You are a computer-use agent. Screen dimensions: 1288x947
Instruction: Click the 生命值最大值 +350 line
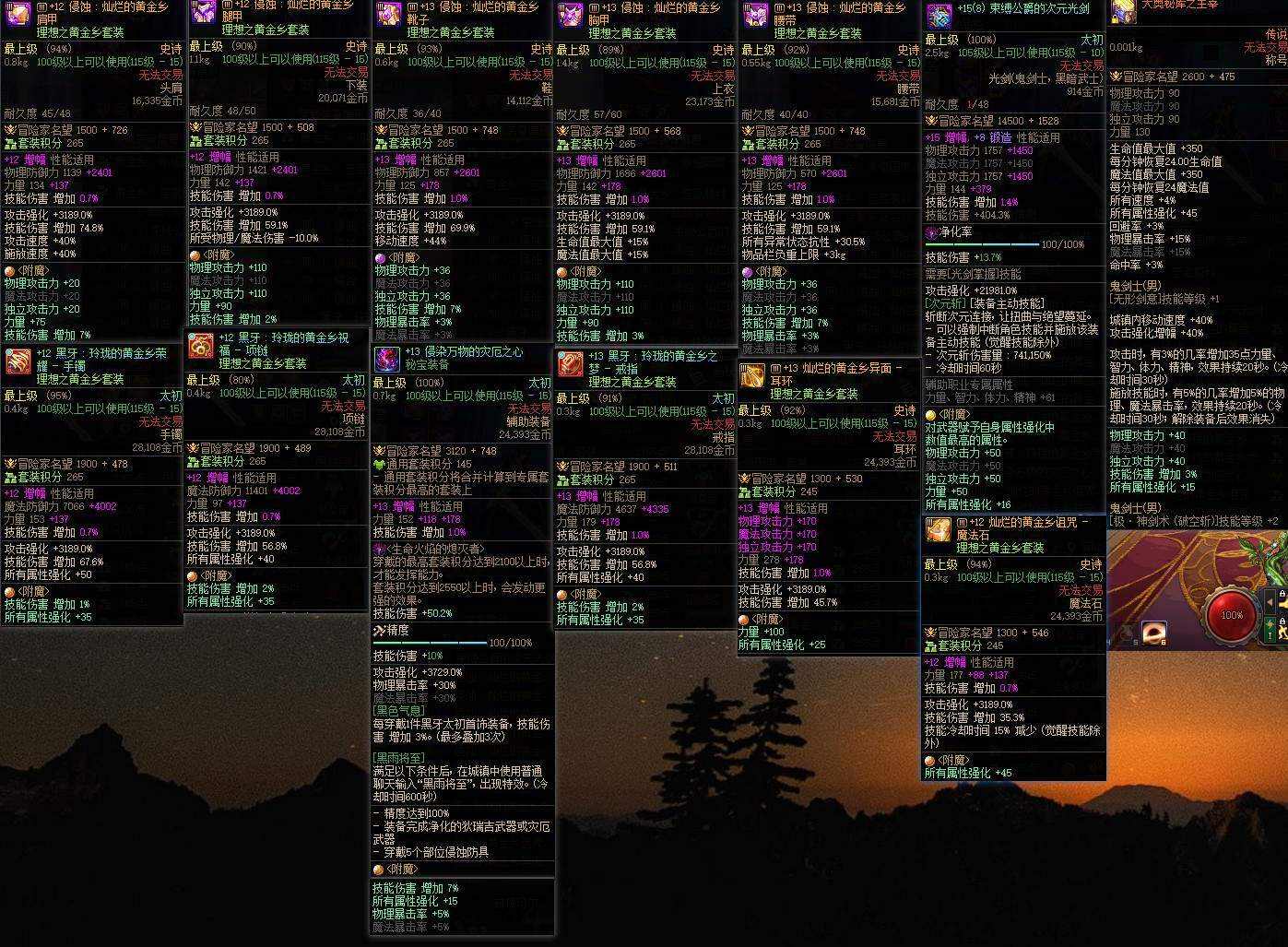(x=1156, y=148)
